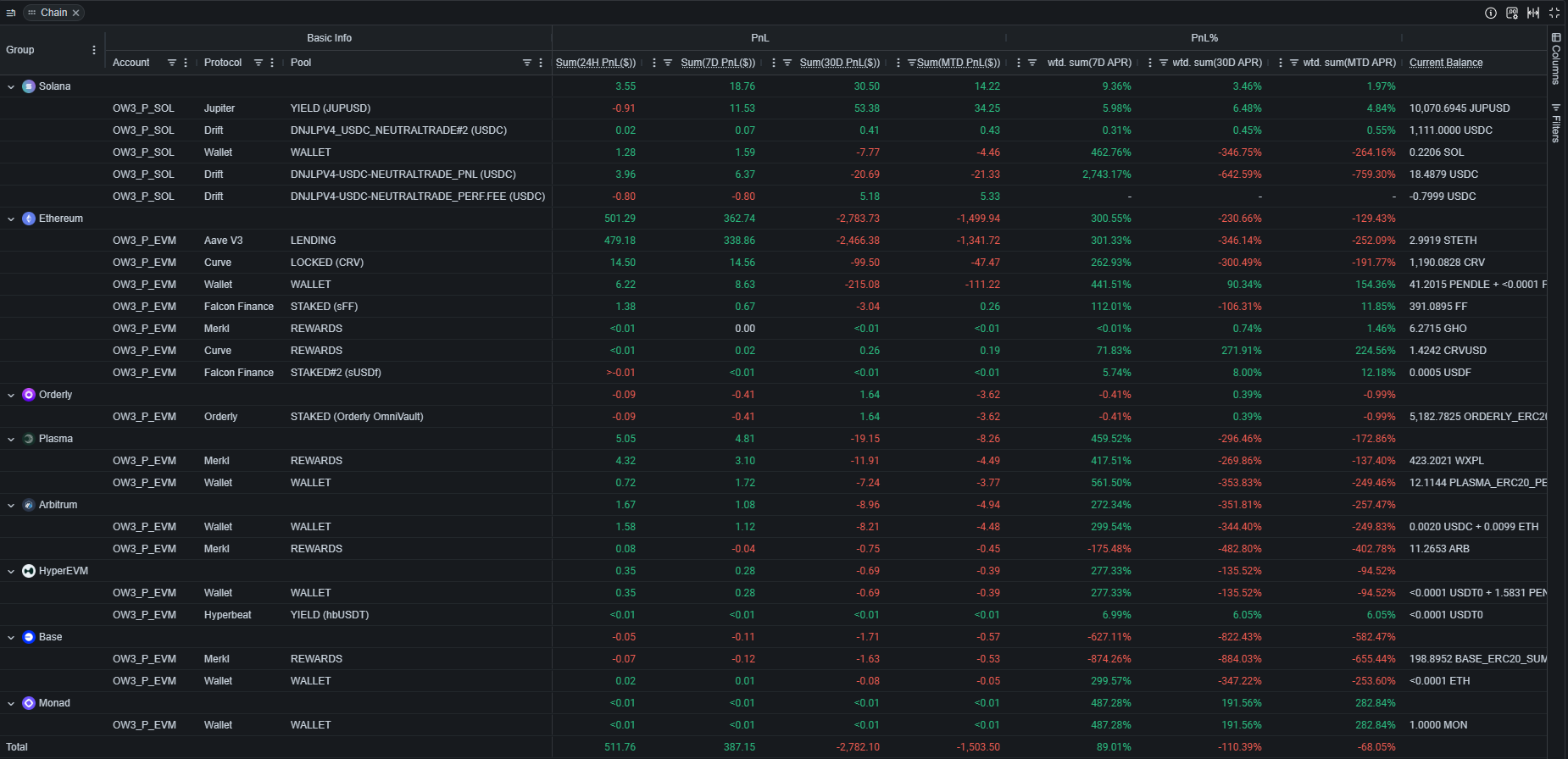Screen dimensions: 1568x759
Task: Select the STAKED (Orderly OmniVault) pool cell
Action: [357, 417]
